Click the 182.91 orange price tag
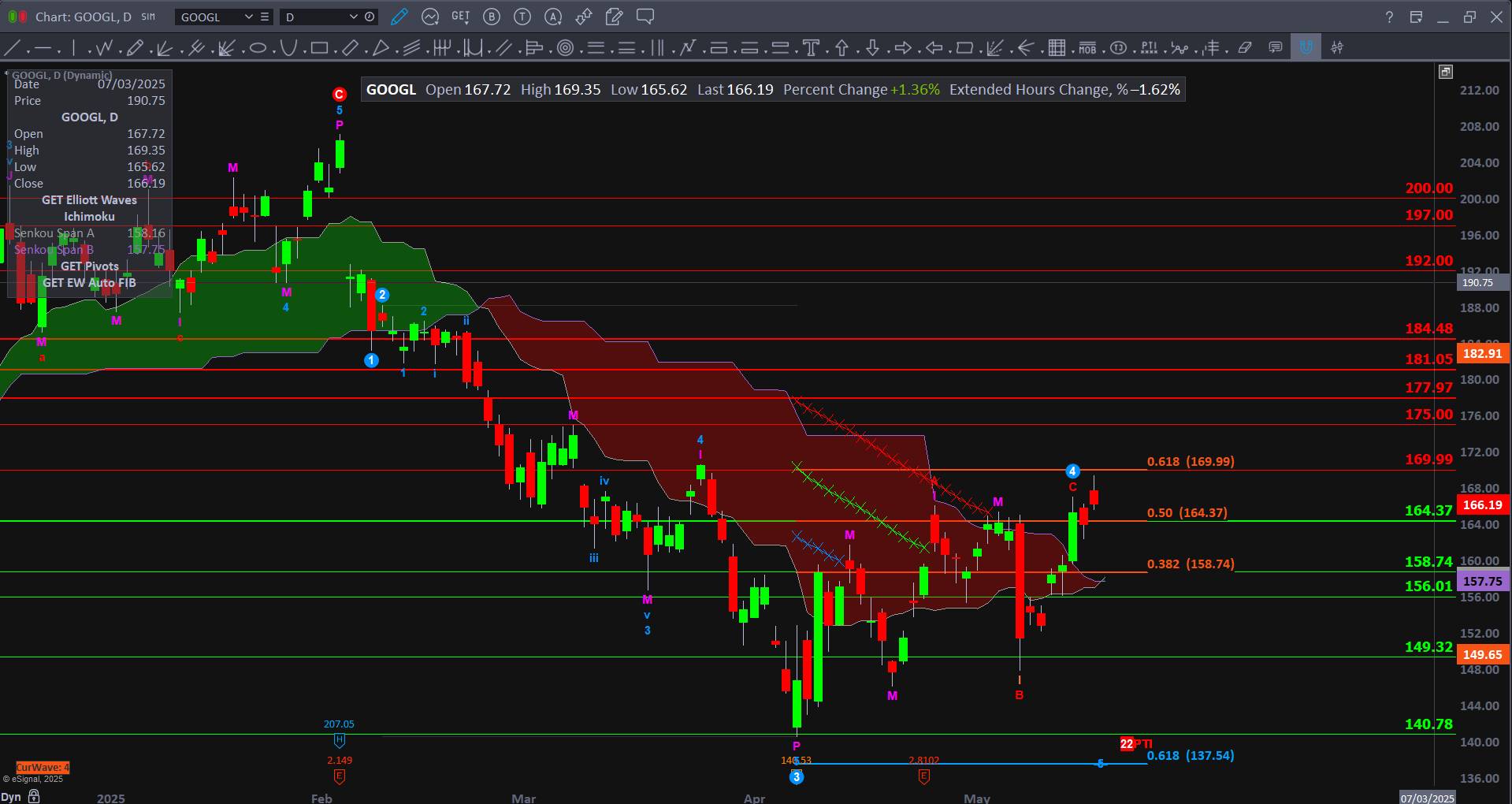1512x804 pixels. click(x=1482, y=353)
